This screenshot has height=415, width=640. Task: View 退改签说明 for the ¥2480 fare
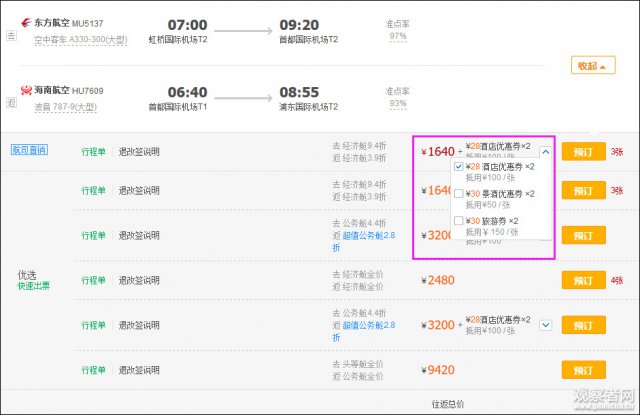(x=139, y=280)
